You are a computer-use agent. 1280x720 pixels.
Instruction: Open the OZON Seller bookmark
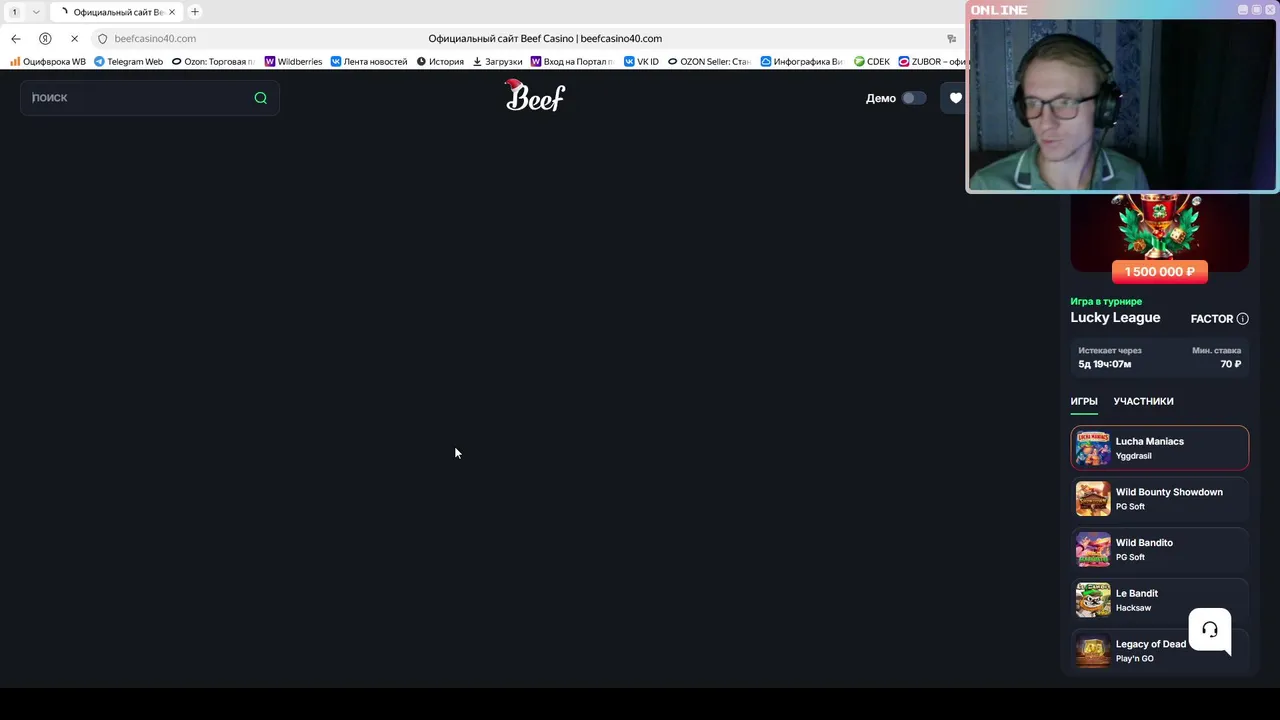coord(709,61)
